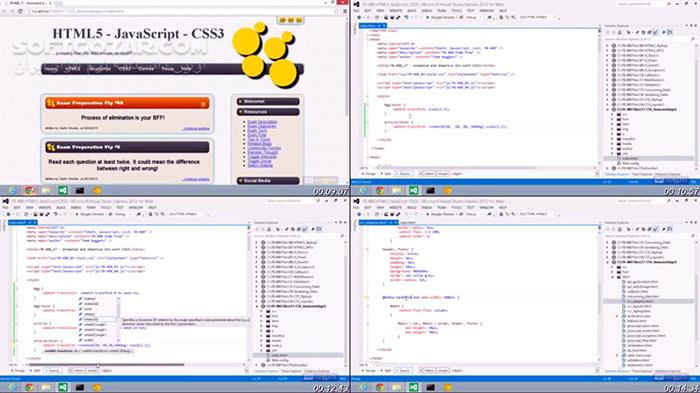Click last link in the Resources list
The width and height of the screenshot is (700, 393).
tap(260, 165)
